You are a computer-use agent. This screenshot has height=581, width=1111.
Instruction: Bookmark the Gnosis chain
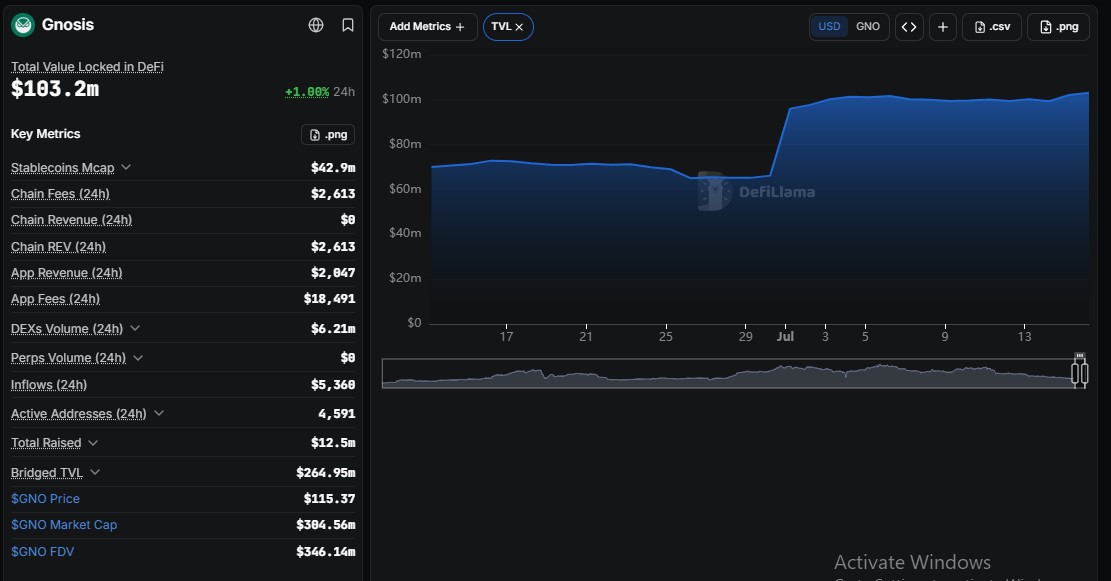[348, 25]
